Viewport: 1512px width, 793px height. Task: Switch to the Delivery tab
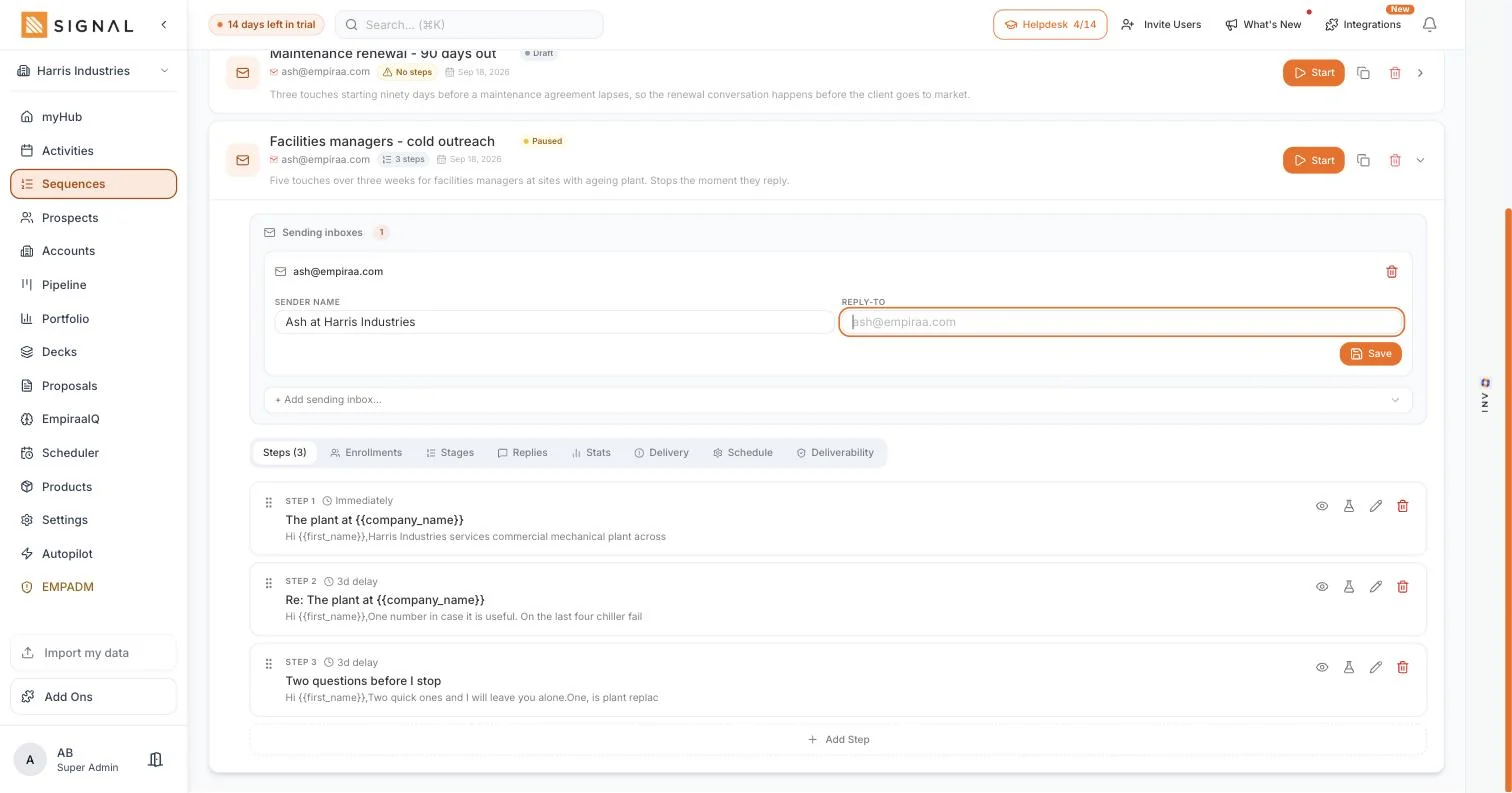[661, 453]
